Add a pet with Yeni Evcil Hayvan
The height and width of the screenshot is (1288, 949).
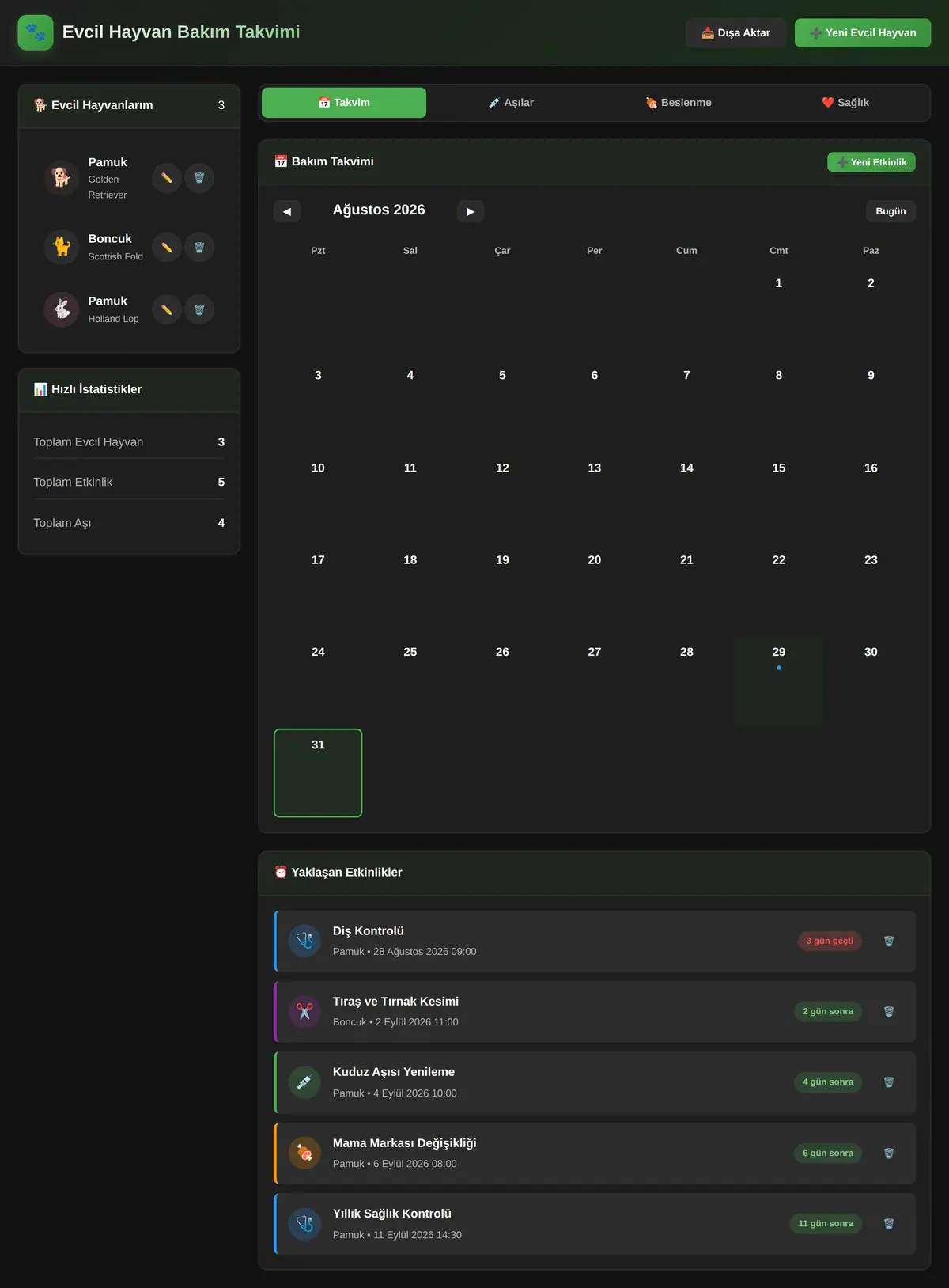(863, 32)
